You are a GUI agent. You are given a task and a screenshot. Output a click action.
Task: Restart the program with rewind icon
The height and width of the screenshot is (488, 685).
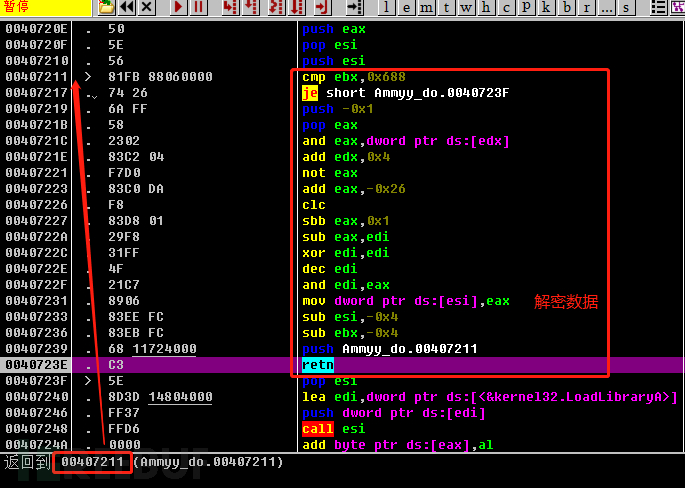128,7
